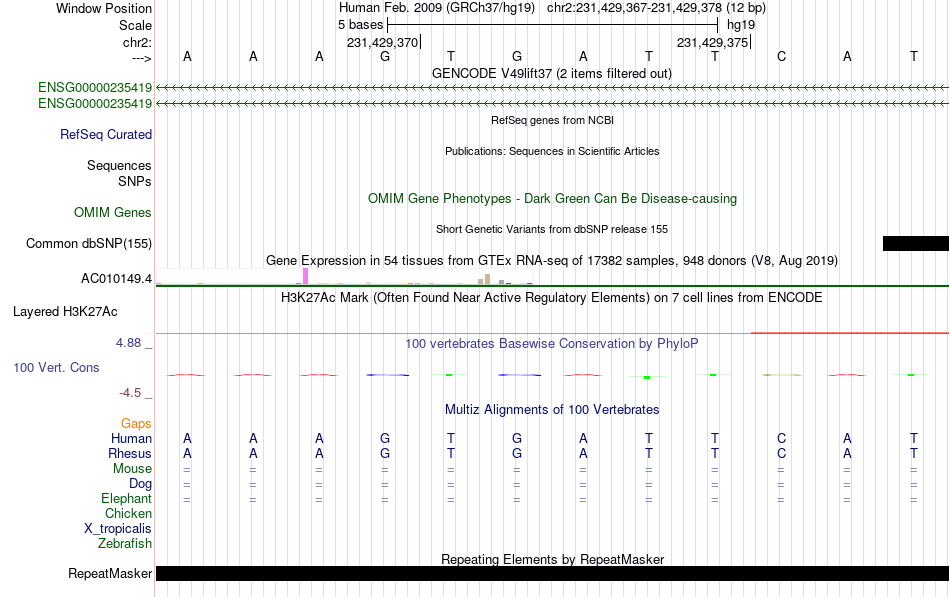
Task: Click the Mouse alignment row label
Action: tap(132, 469)
